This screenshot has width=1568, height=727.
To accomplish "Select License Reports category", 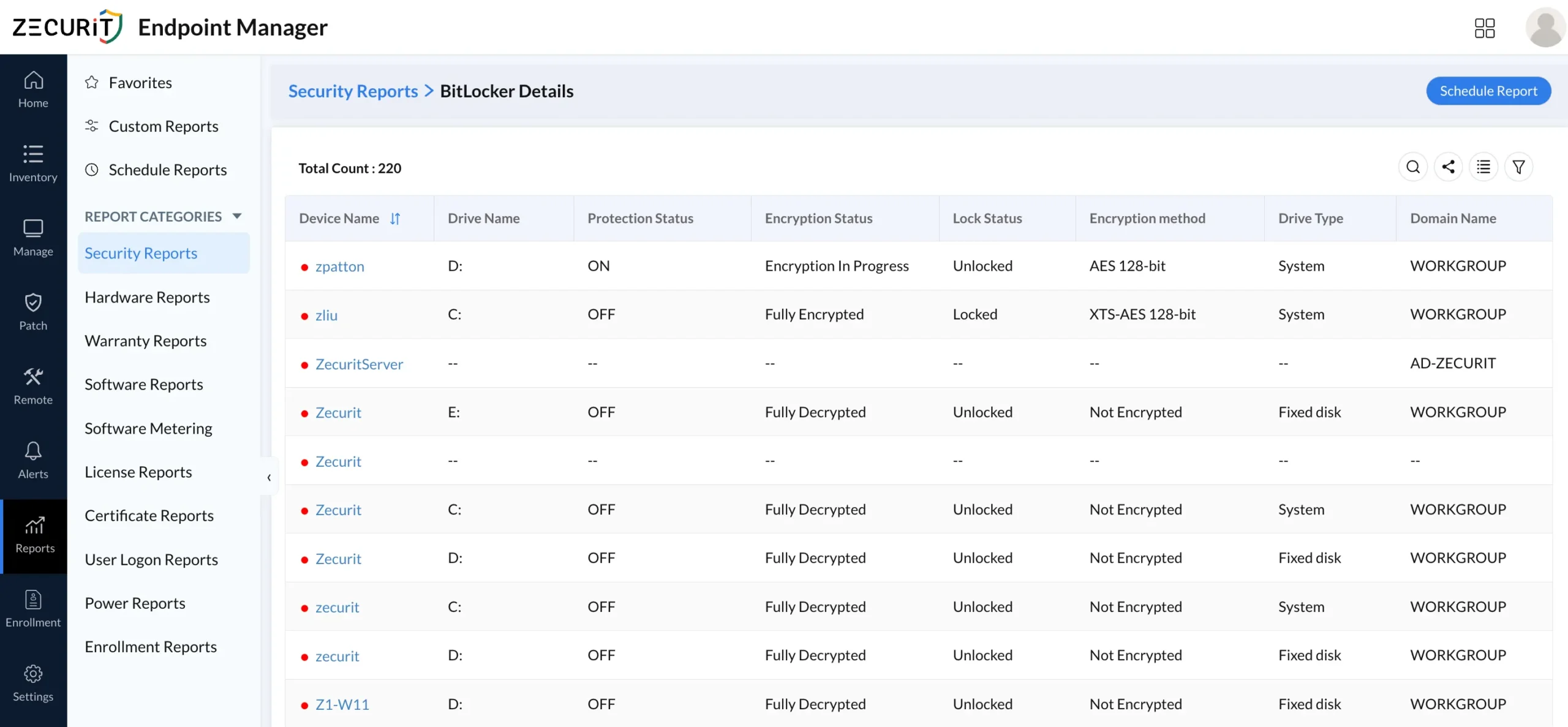I will point(138,472).
